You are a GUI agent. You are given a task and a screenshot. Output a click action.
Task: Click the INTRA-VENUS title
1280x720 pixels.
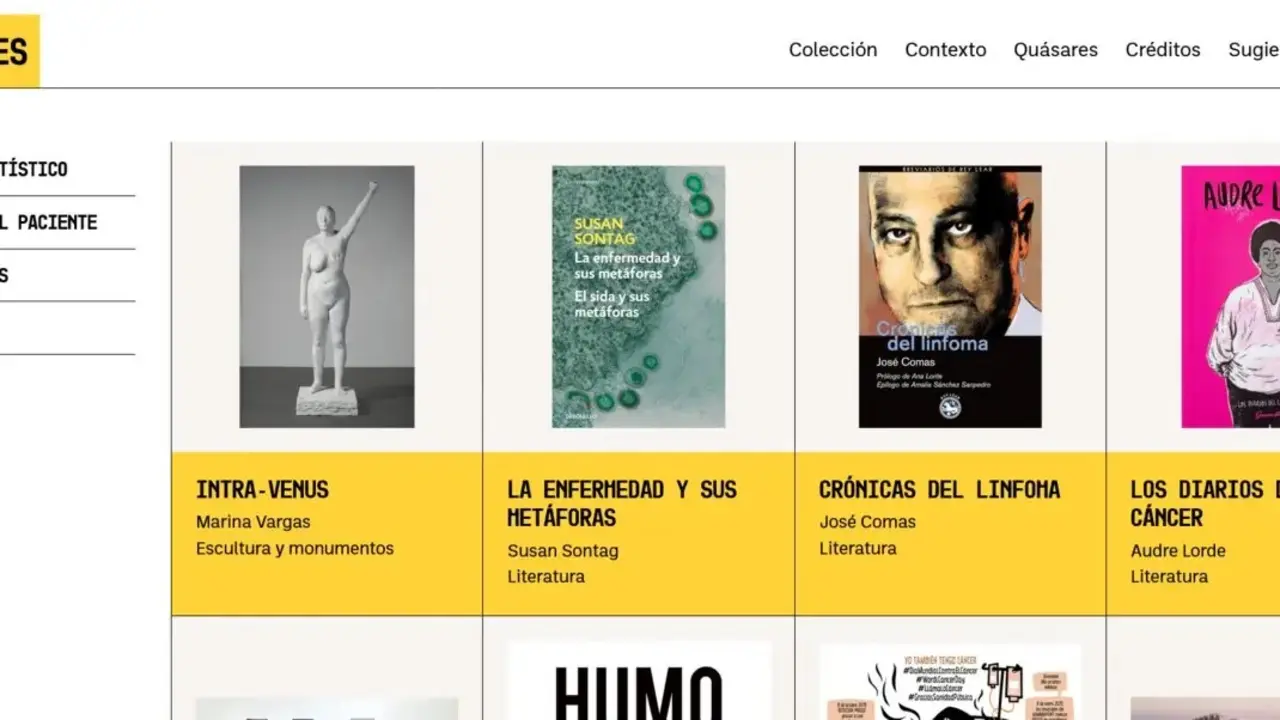click(x=262, y=490)
